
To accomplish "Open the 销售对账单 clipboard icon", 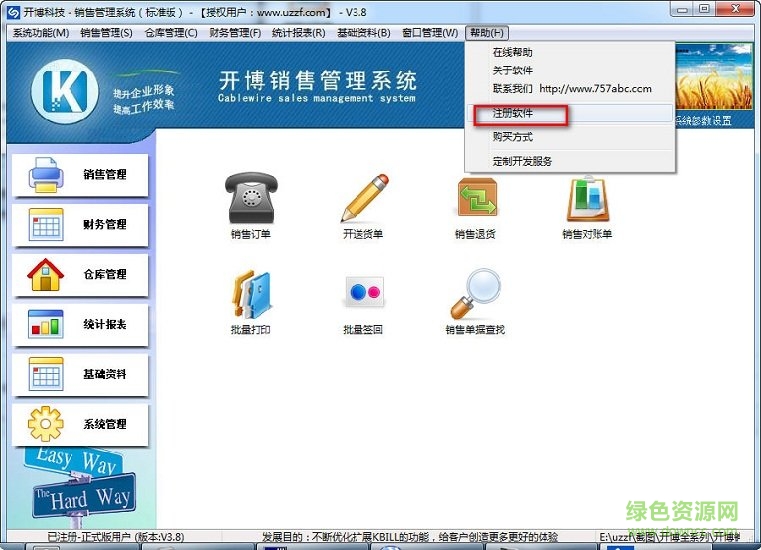I will click(588, 198).
